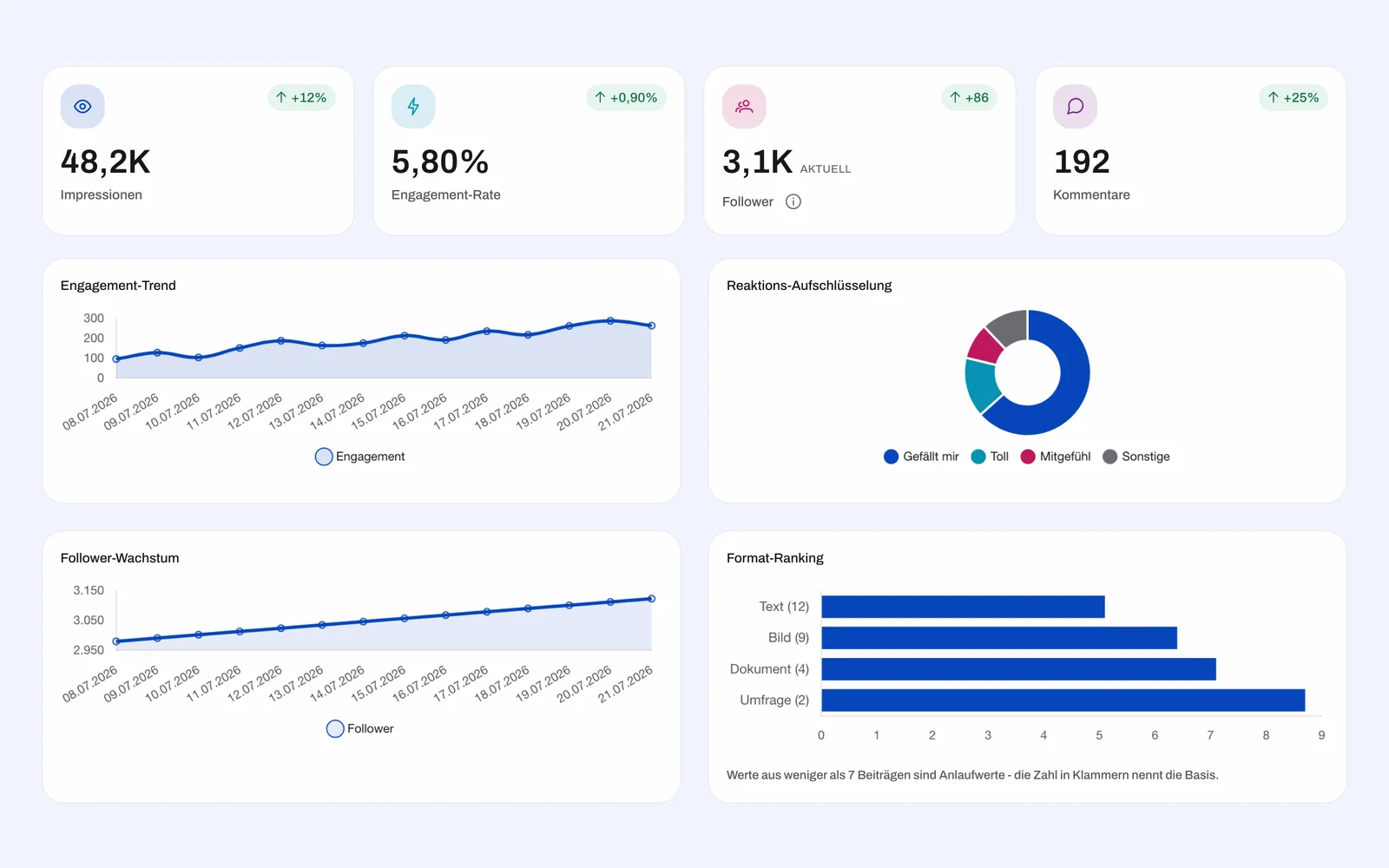Toggle the Sonstige legend entry

point(1136,457)
